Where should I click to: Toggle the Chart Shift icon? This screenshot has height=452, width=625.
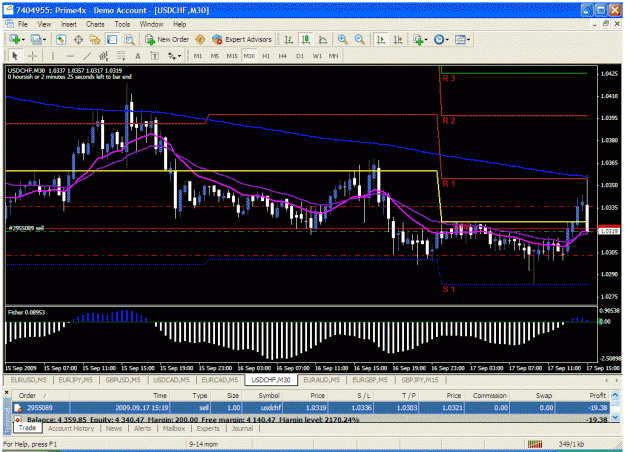pos(398,39)
